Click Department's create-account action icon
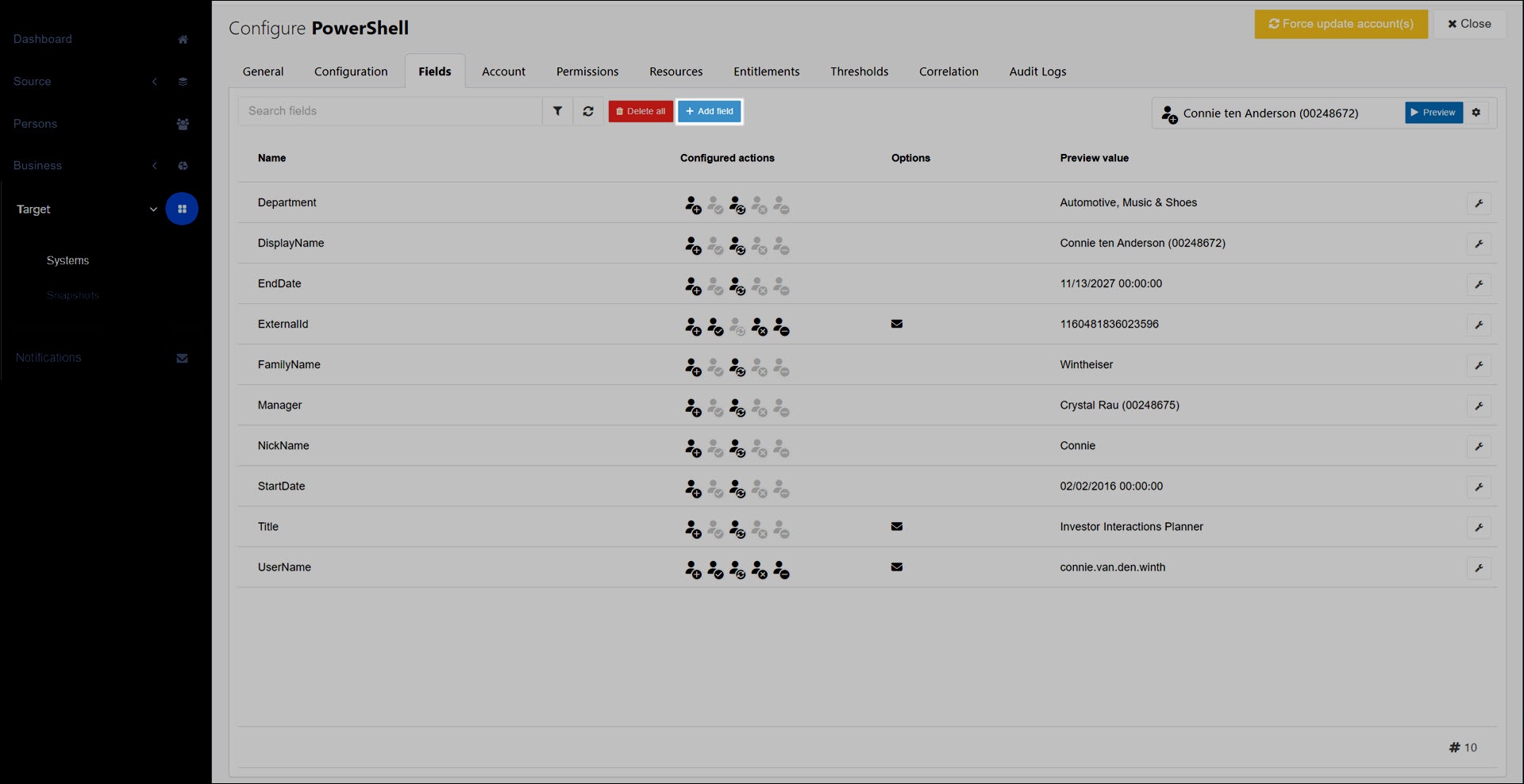1524x784 pixels. click(693, 205)
